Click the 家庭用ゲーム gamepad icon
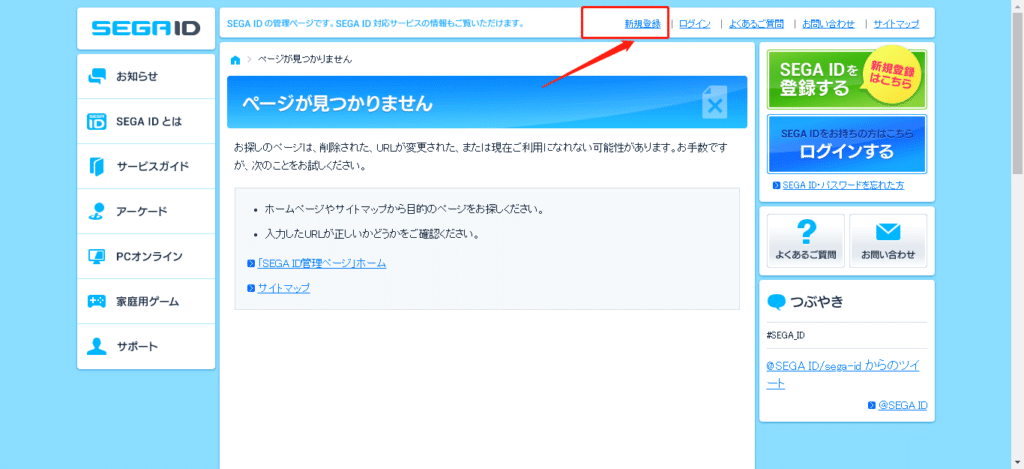 coord(97,302)
